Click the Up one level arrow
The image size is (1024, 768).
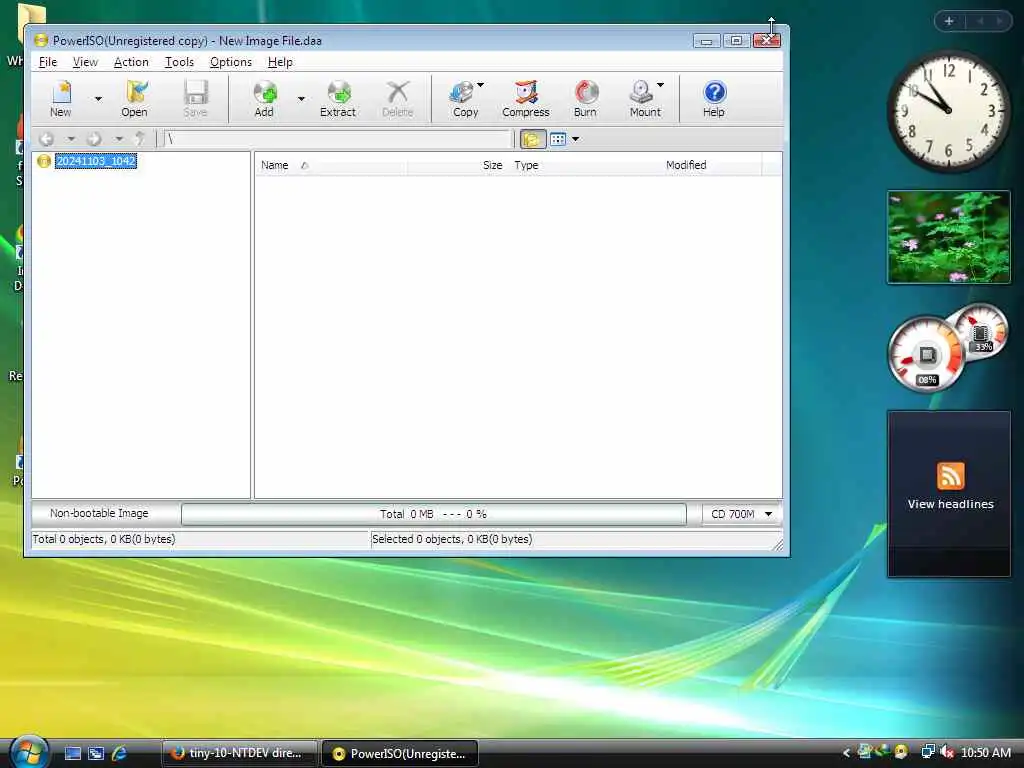click(x=140, y=138)
